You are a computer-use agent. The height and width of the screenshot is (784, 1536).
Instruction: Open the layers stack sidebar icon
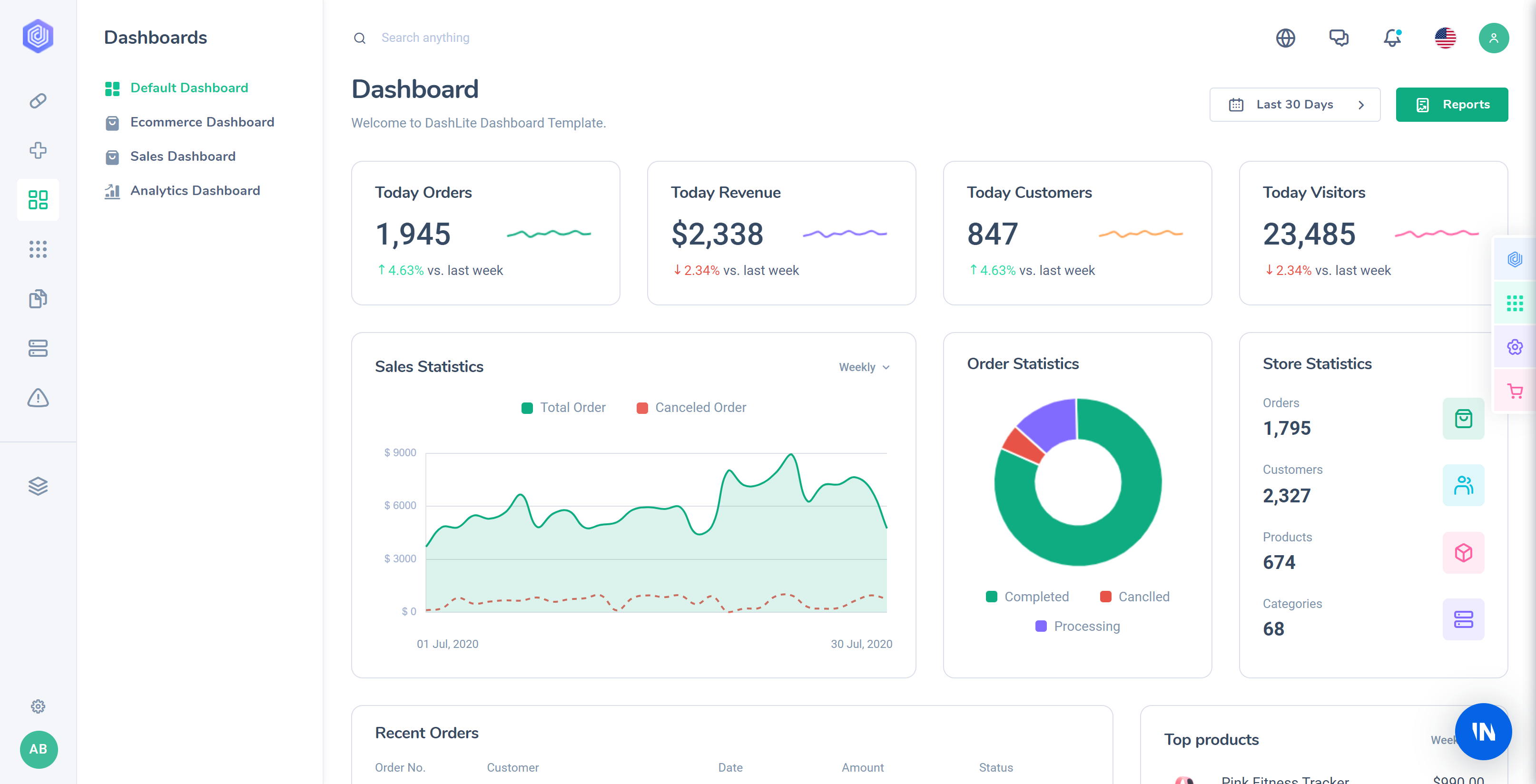(38, 486)
